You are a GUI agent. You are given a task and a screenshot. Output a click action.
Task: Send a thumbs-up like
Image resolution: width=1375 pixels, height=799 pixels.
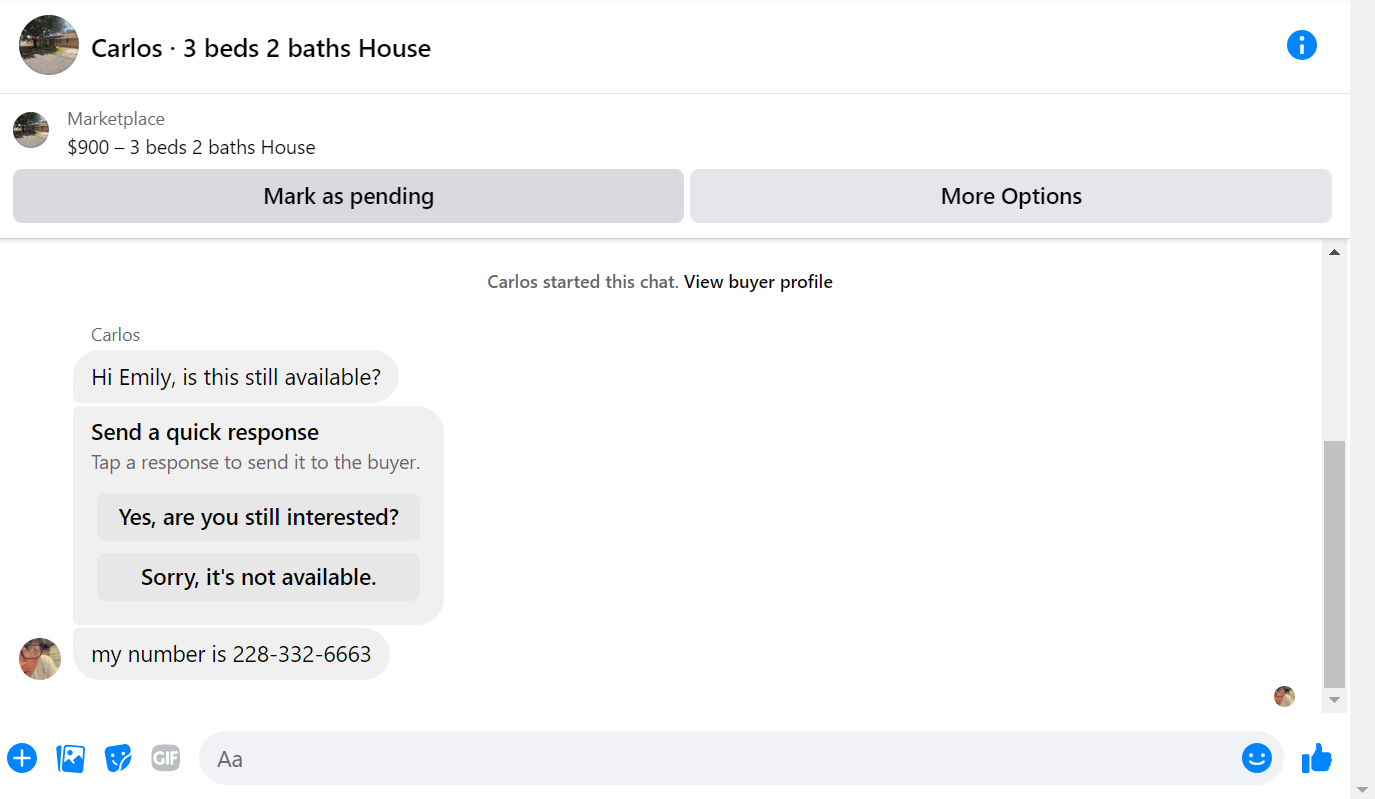(1317, 758)
